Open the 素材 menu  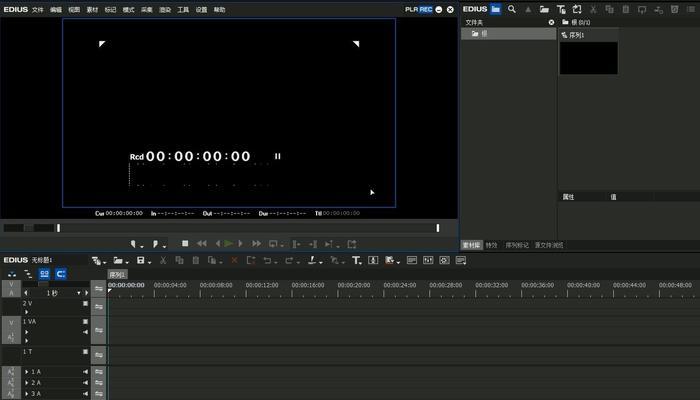coord(92,9)
